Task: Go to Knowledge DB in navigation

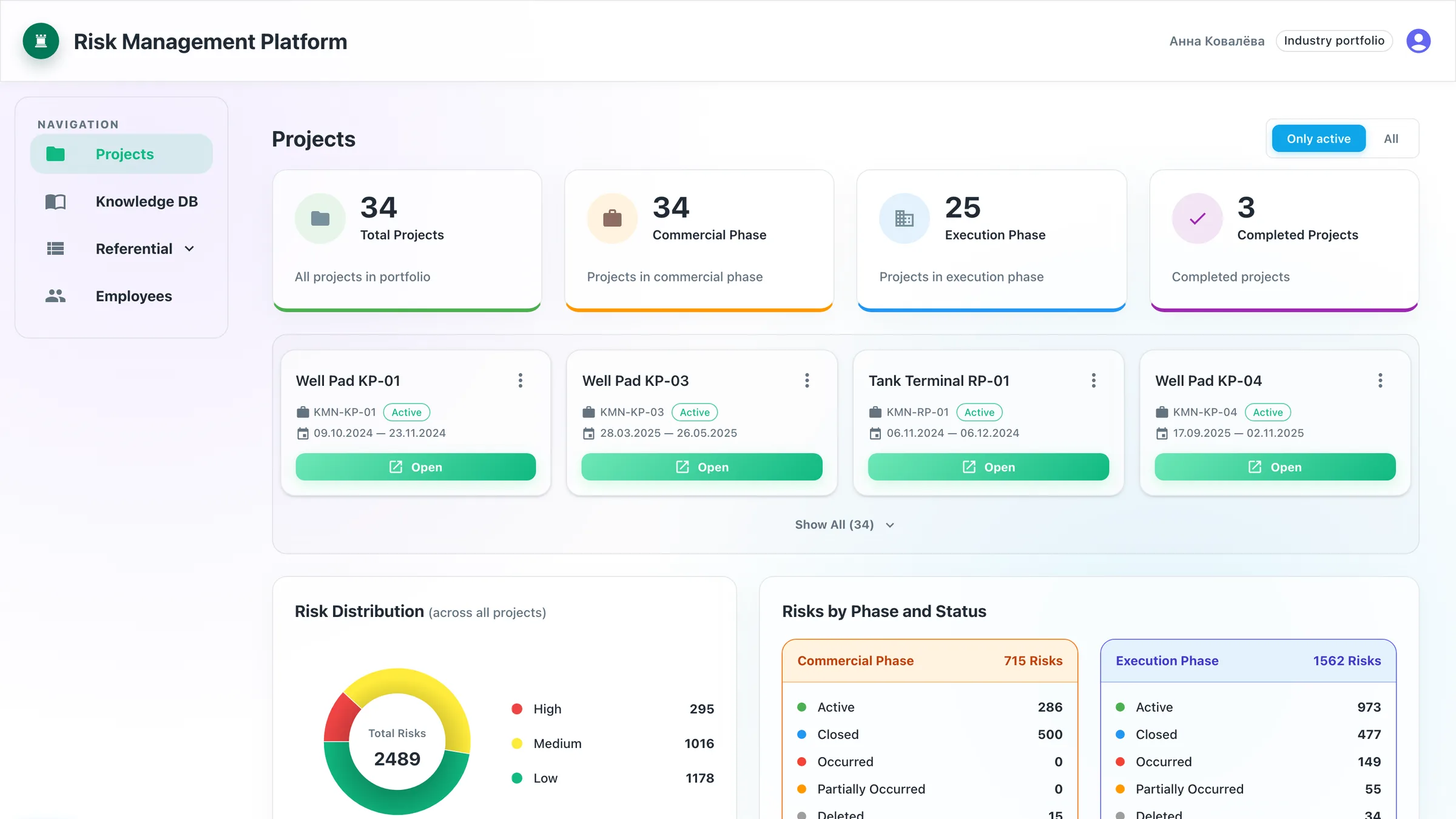Action: [121, 201]
